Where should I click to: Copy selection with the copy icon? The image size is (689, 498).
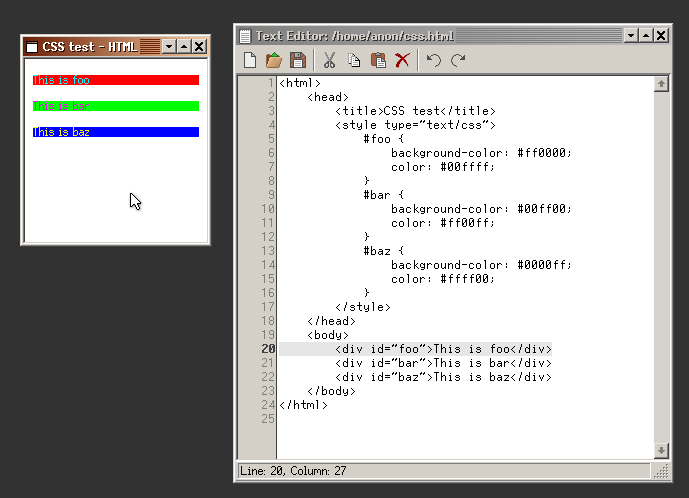(354, 60)
